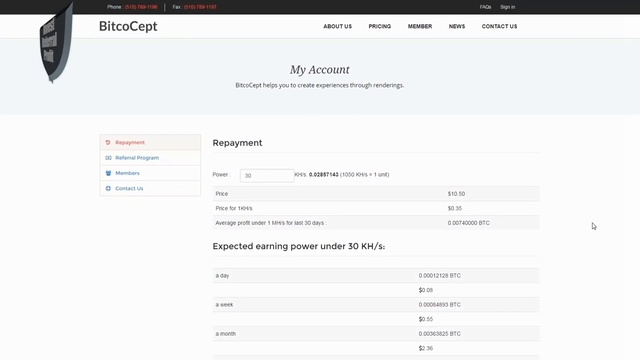The height and width of the screenshot is (360, 640).
Task: Click the shield badge logo
Action: [56, 42]
